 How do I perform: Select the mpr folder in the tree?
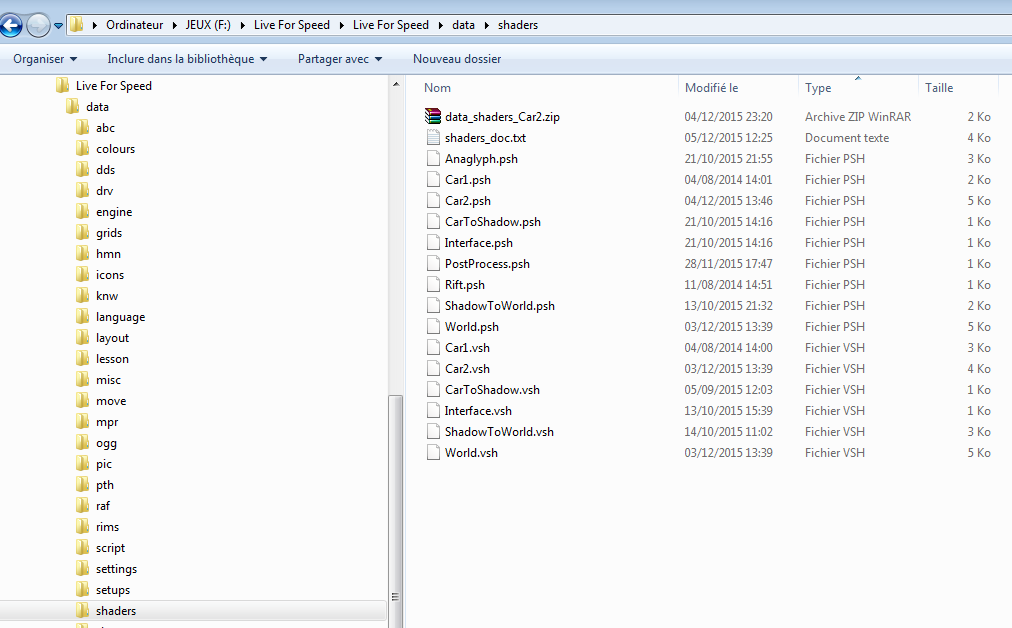(107, 422)
